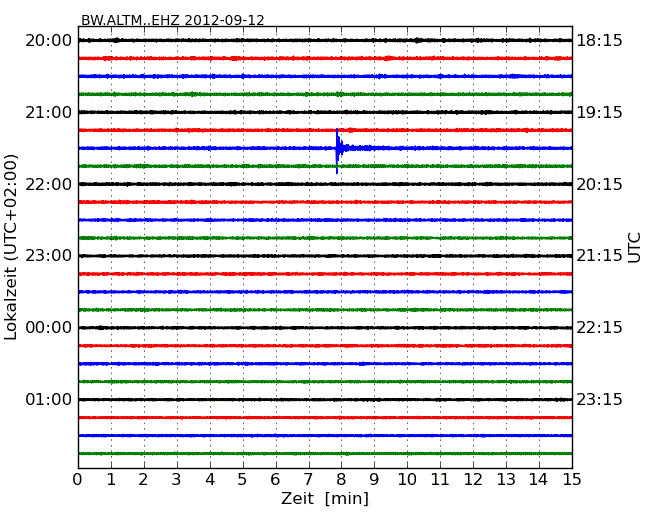Click the black trace at 22:00 local time
Screen dimensions: 650x520
[x=325, y=184]
